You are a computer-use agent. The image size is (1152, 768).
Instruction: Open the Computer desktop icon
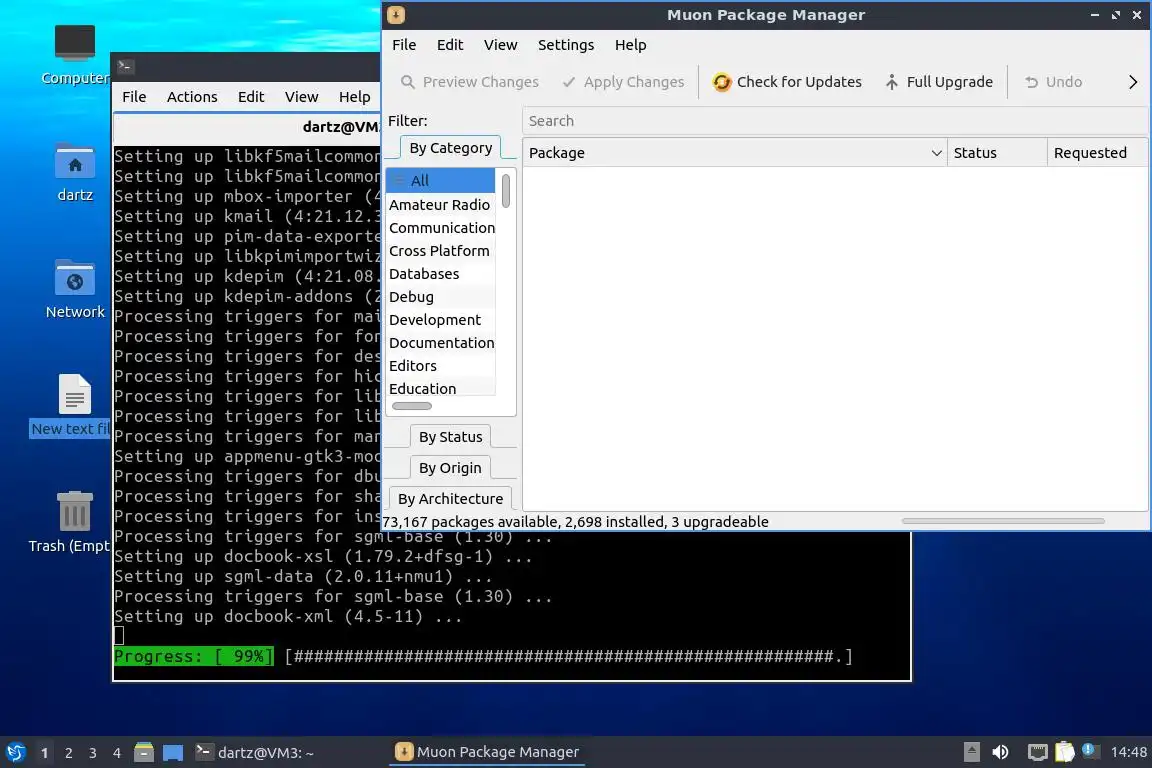(x=74, y=55)
